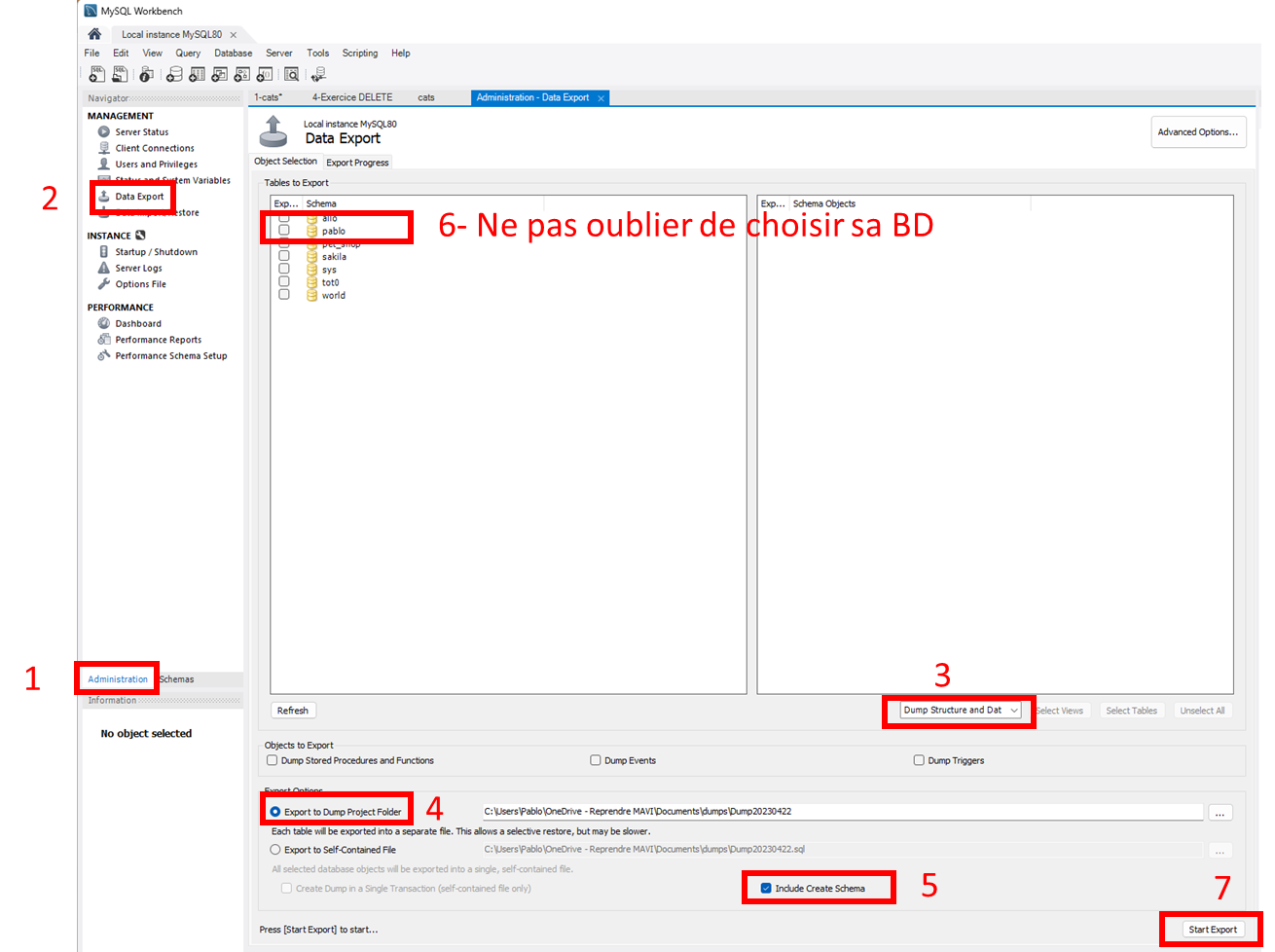The height and width of the screenshot is (952, 1275).
Task: Open the File menu
Action: point(91,54)
